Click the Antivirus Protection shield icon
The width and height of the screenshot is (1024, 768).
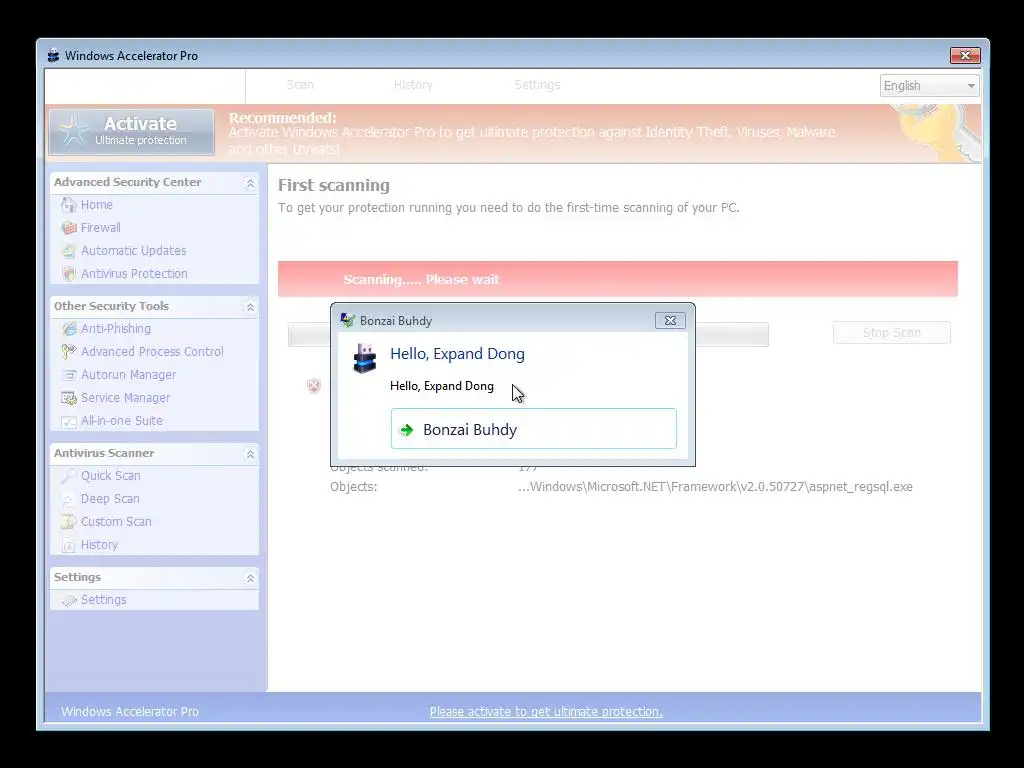point(69,274)
